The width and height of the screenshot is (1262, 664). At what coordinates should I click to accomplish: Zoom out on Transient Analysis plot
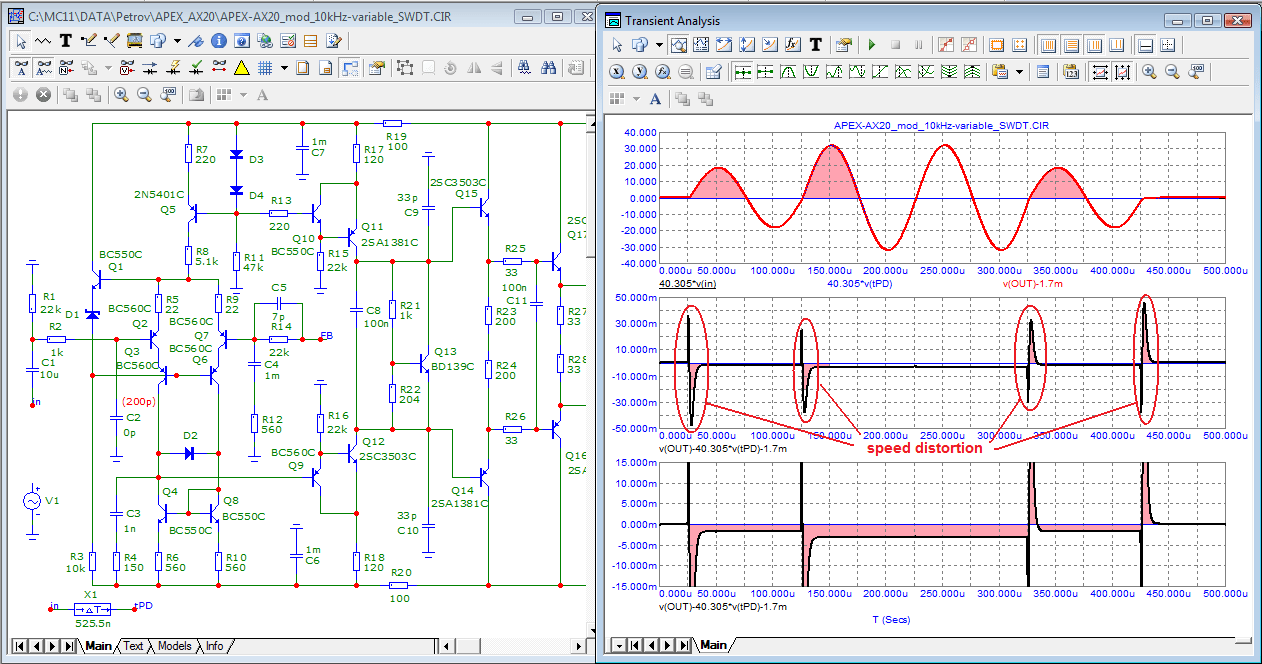tap(1172, 72)
